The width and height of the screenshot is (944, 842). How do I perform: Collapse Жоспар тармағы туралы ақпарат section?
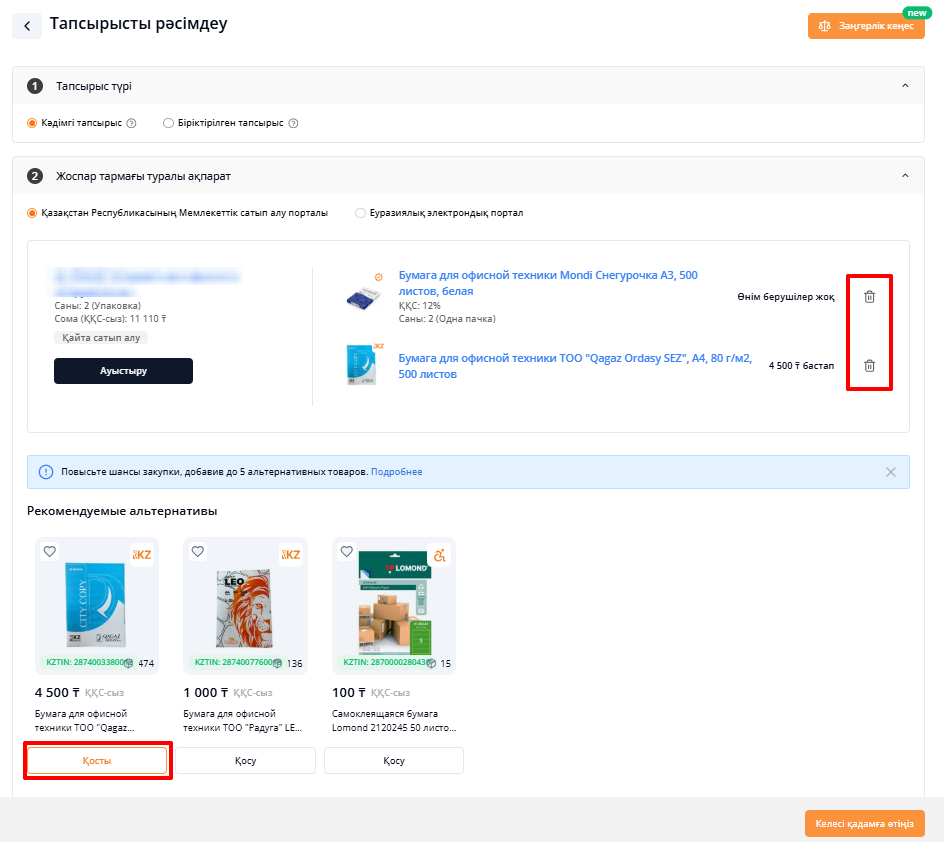(x=905, y=176)
